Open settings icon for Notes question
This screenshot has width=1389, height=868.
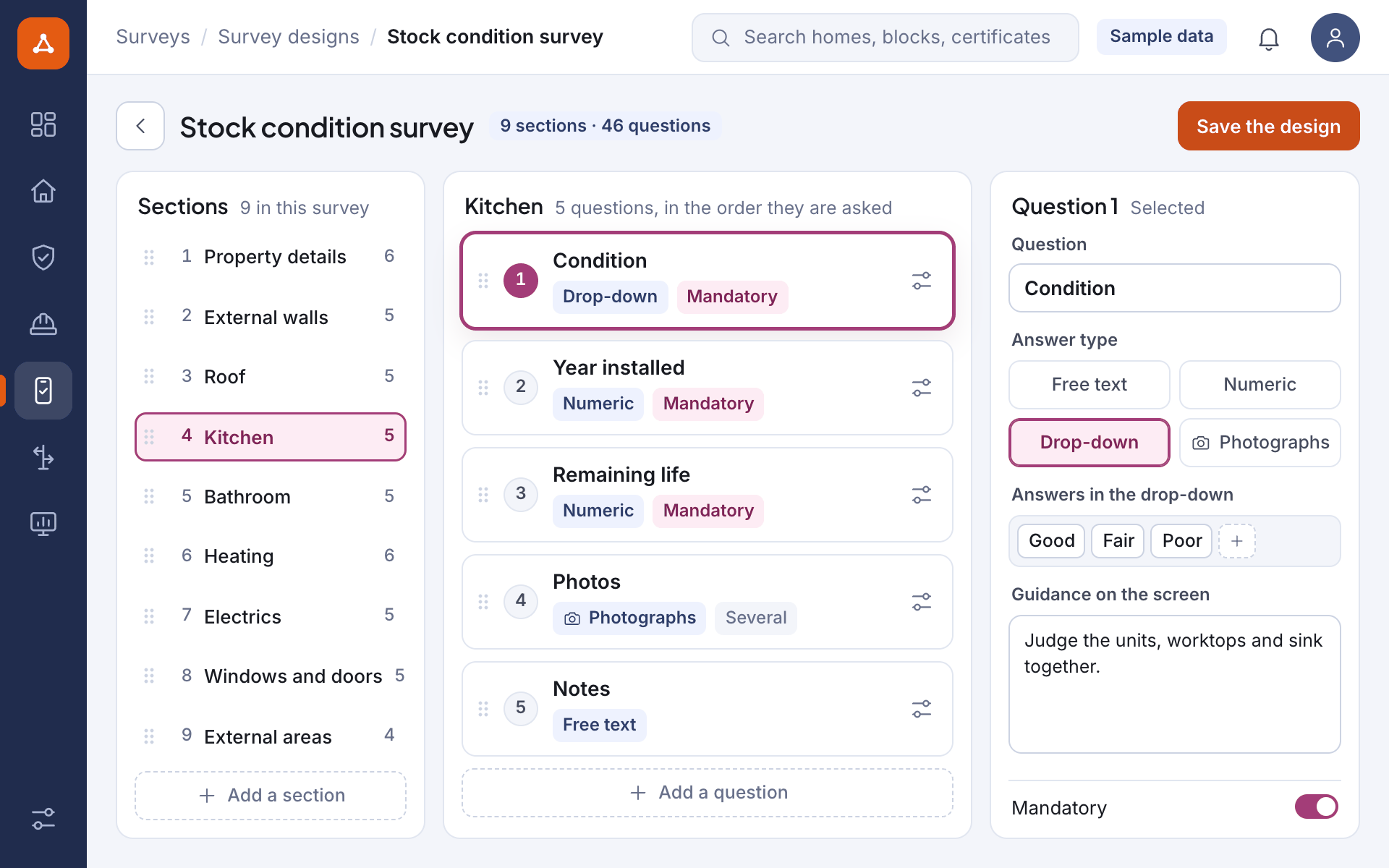tap(922, 709)
